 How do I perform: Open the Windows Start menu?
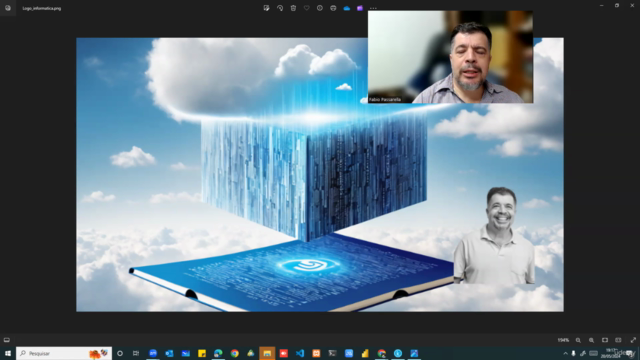(x=8, y=353)
